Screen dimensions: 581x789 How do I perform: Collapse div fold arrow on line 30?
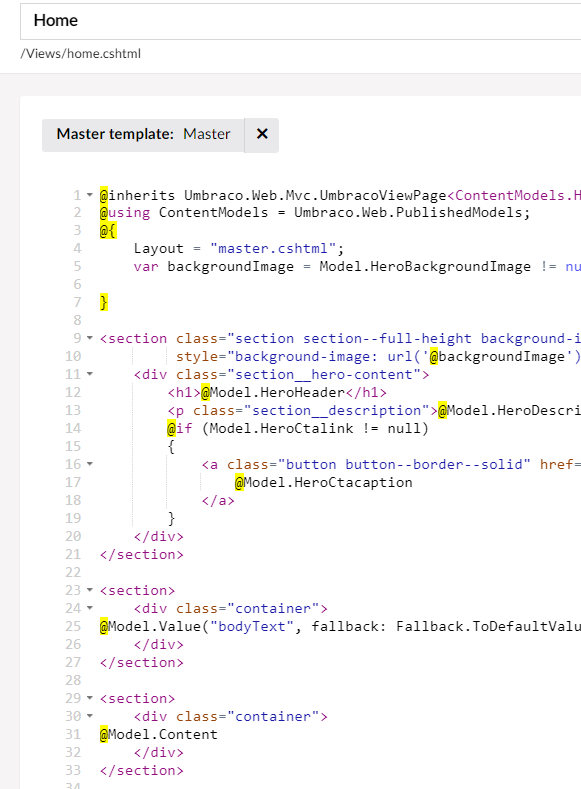[90, 716]
